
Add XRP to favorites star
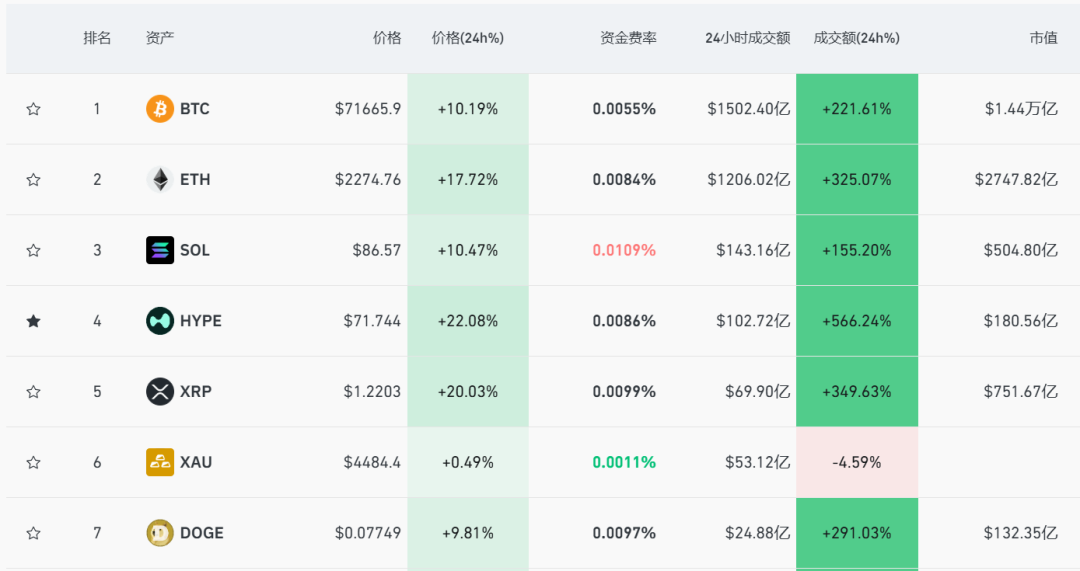click(33, 392)
